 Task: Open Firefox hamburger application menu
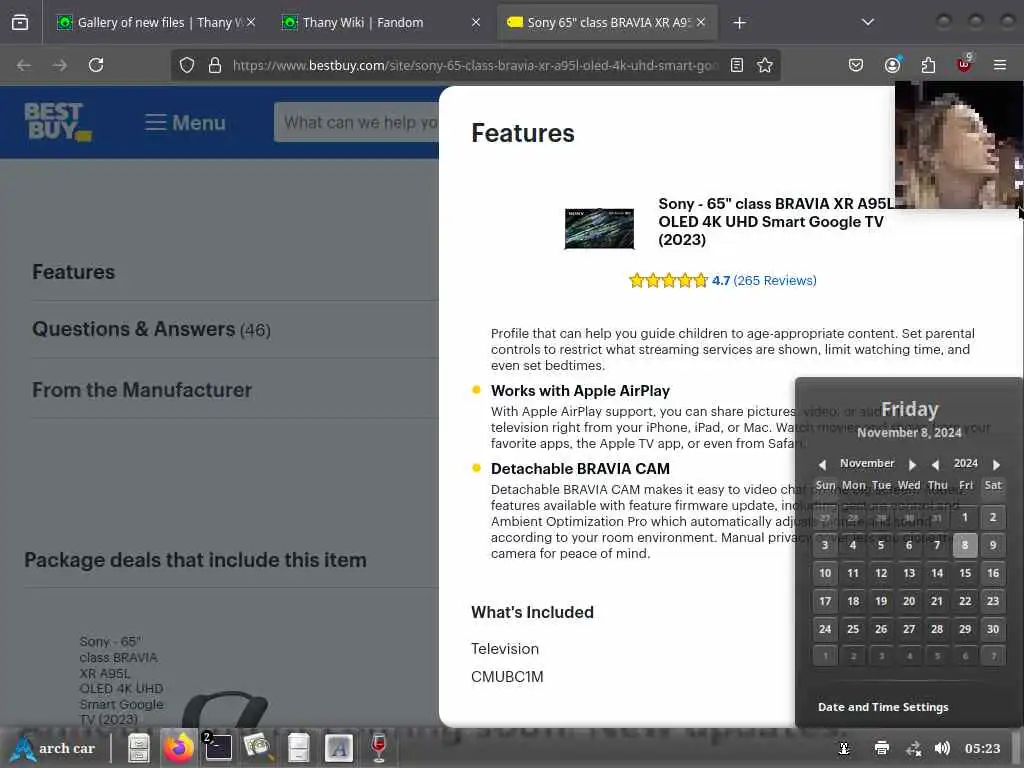[1000, 65]
